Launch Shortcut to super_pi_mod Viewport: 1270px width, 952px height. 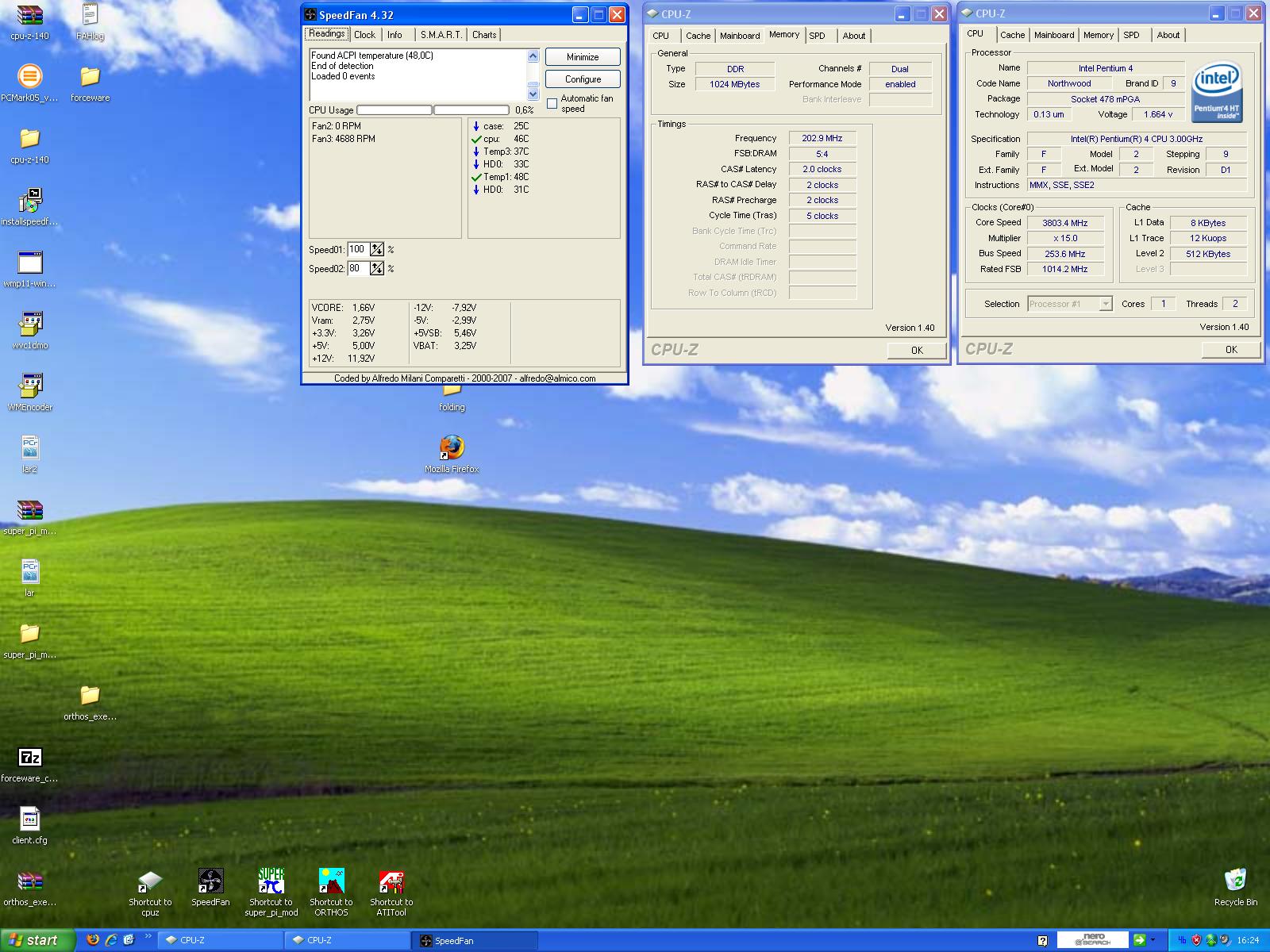[271, 892]
